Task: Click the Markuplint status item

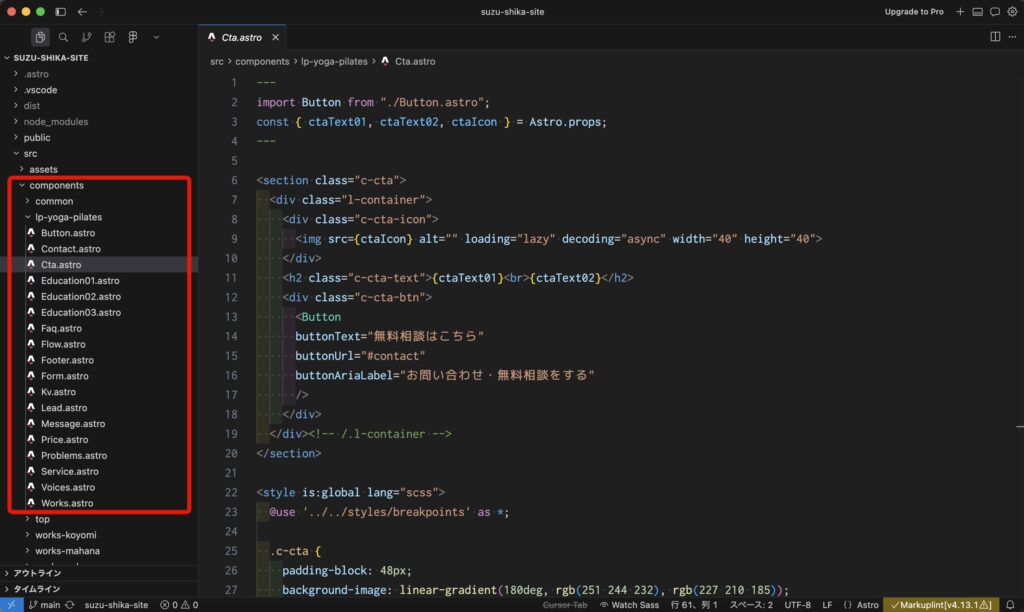Action: 941,605
